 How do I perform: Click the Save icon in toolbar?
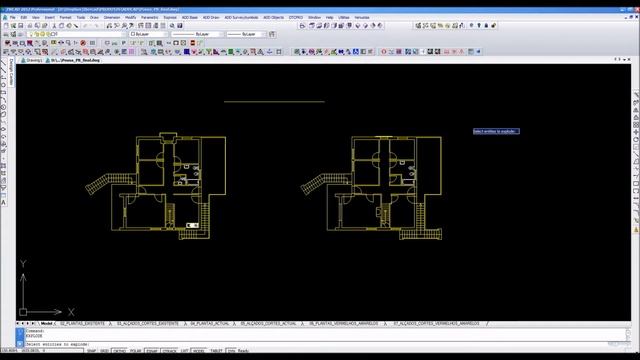click(x=20, y=26)
